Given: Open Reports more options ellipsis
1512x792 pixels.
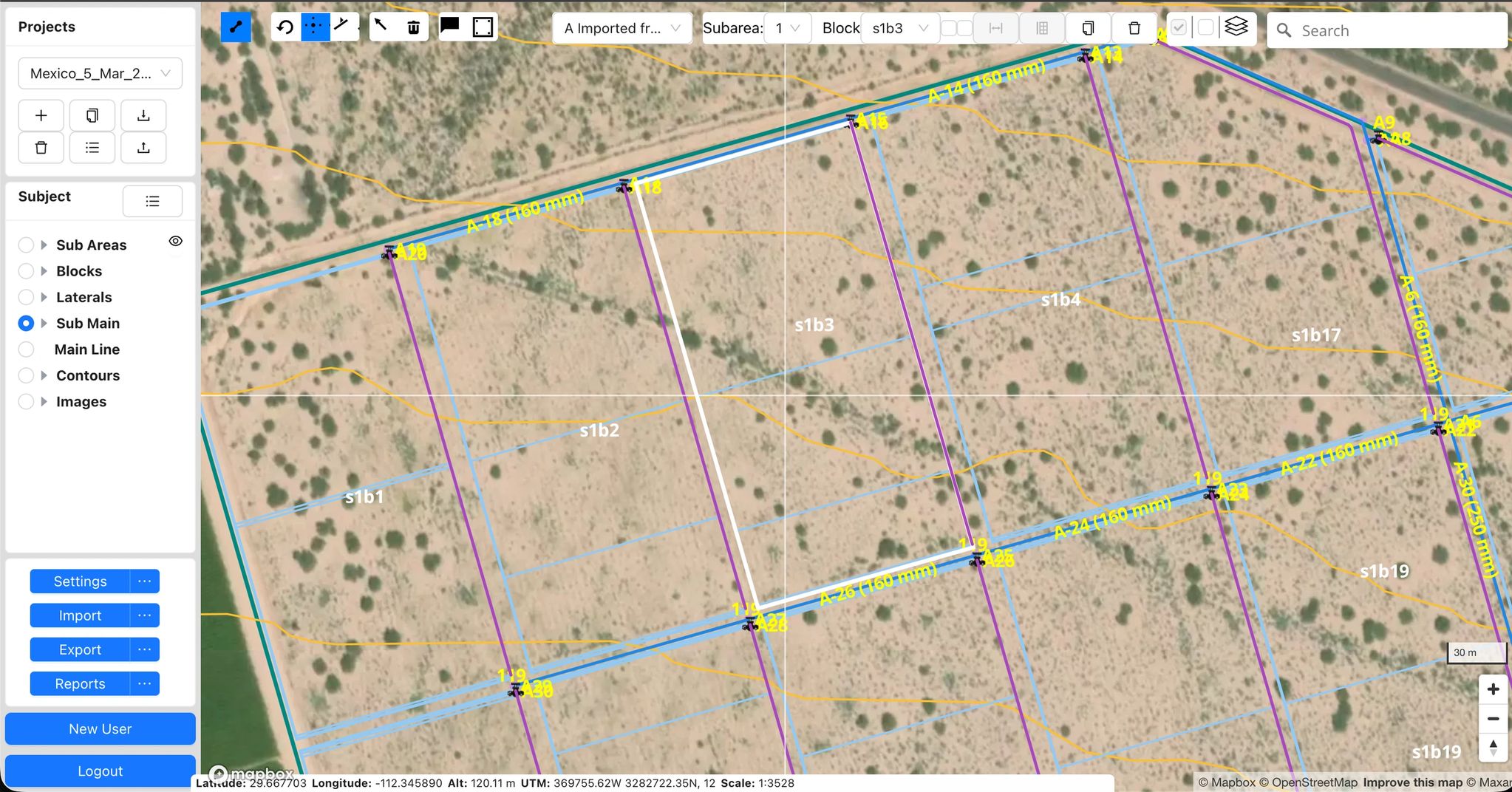Looking at the screenshot, I should pos(145,684).
